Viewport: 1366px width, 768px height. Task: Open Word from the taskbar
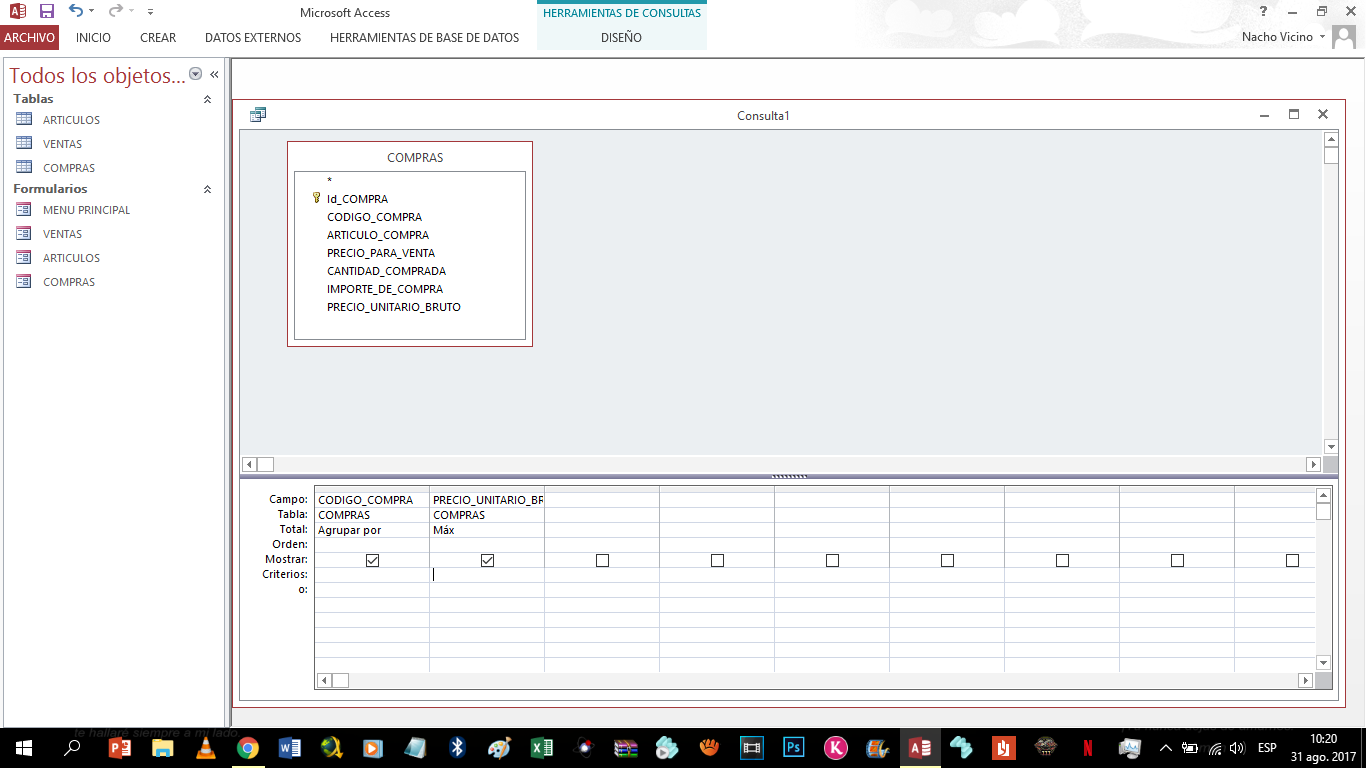click(290, 747)
